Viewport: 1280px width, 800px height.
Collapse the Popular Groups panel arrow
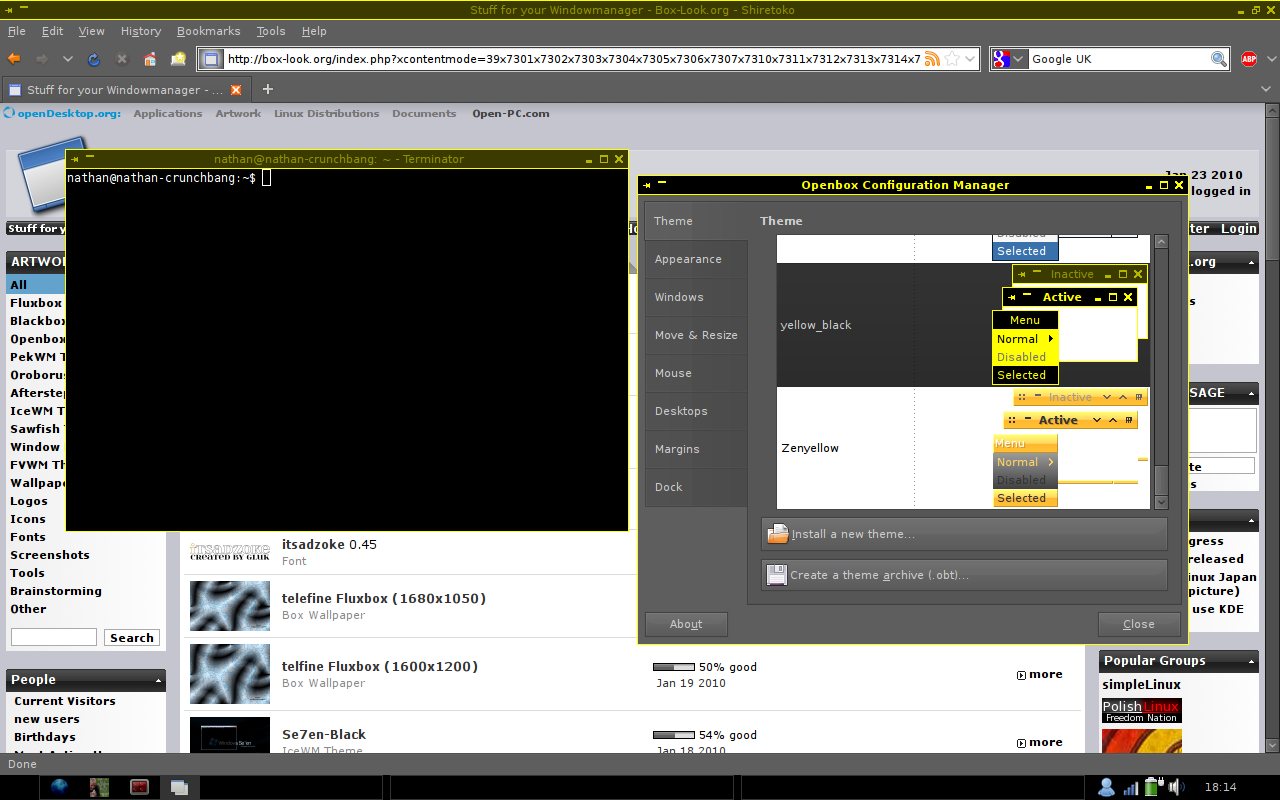(1252, 662)
